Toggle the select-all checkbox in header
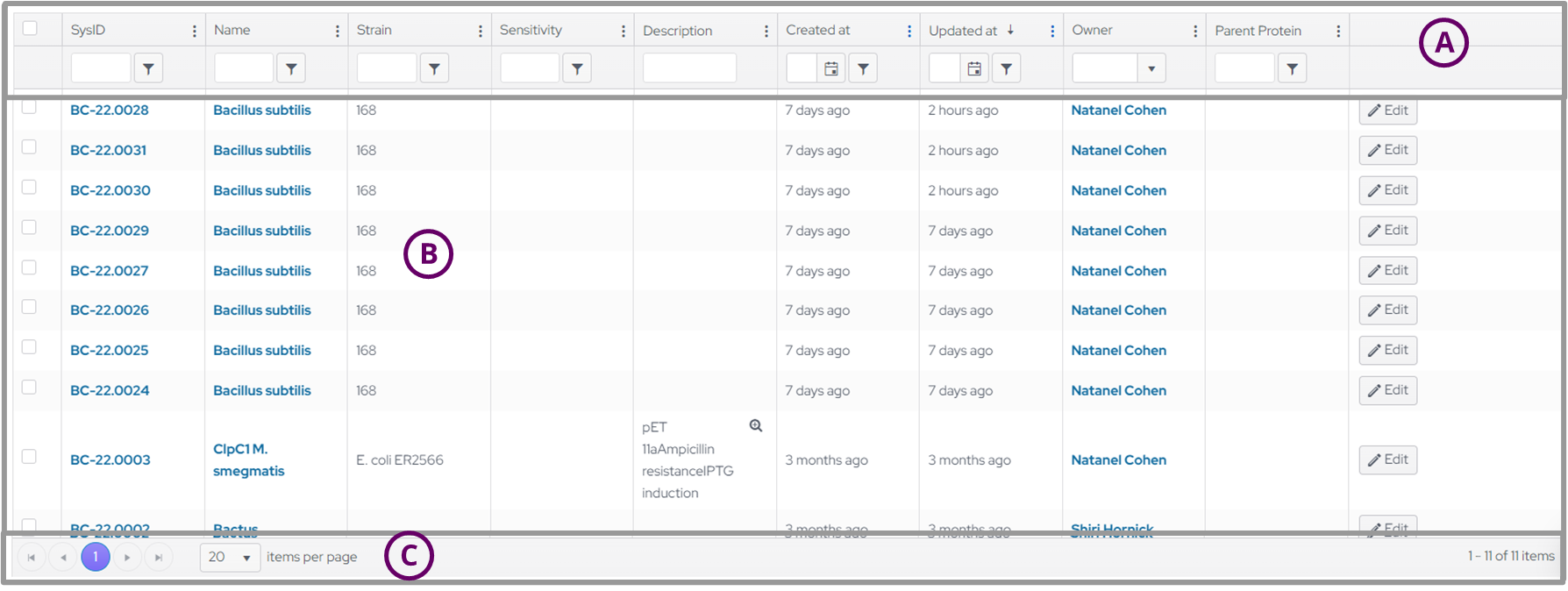Image resolution: width=1568 pixels, height=591 pixels. pos(30,28)
